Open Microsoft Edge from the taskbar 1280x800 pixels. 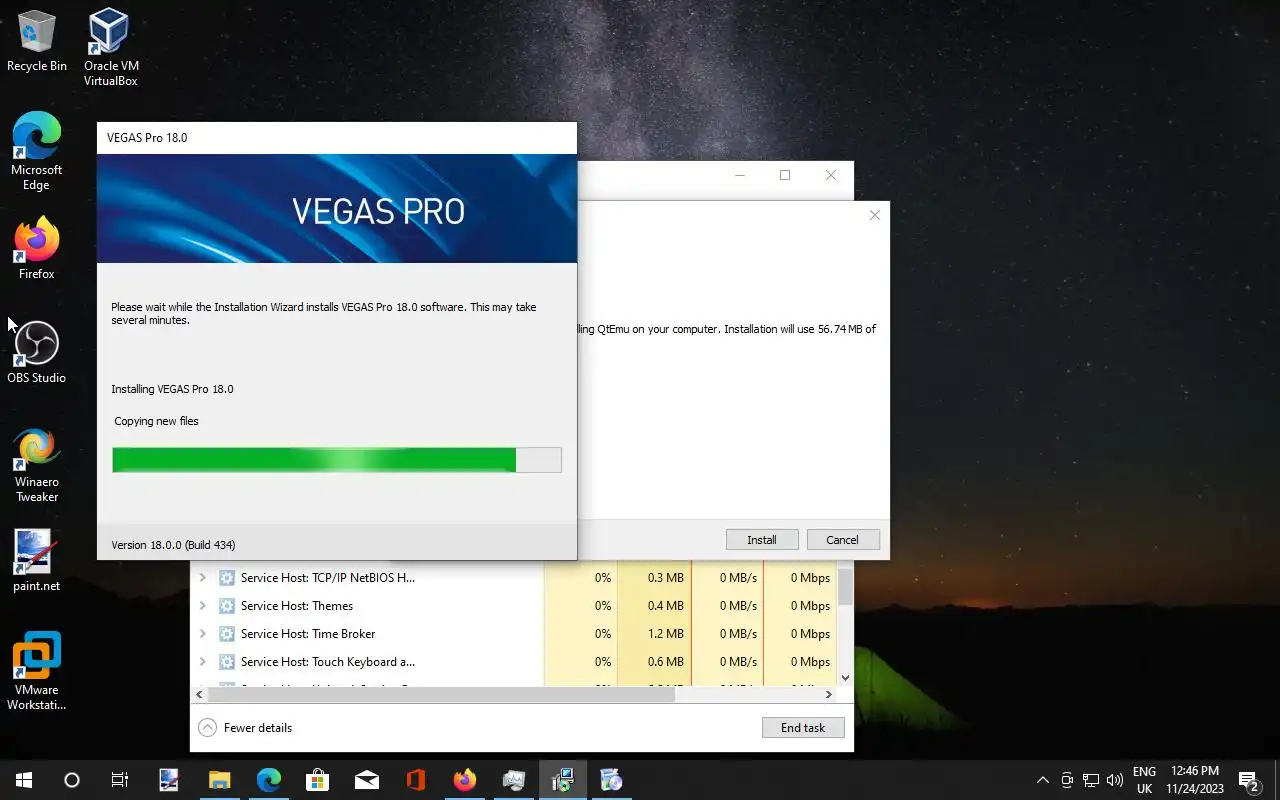click(x=268, y=780)
